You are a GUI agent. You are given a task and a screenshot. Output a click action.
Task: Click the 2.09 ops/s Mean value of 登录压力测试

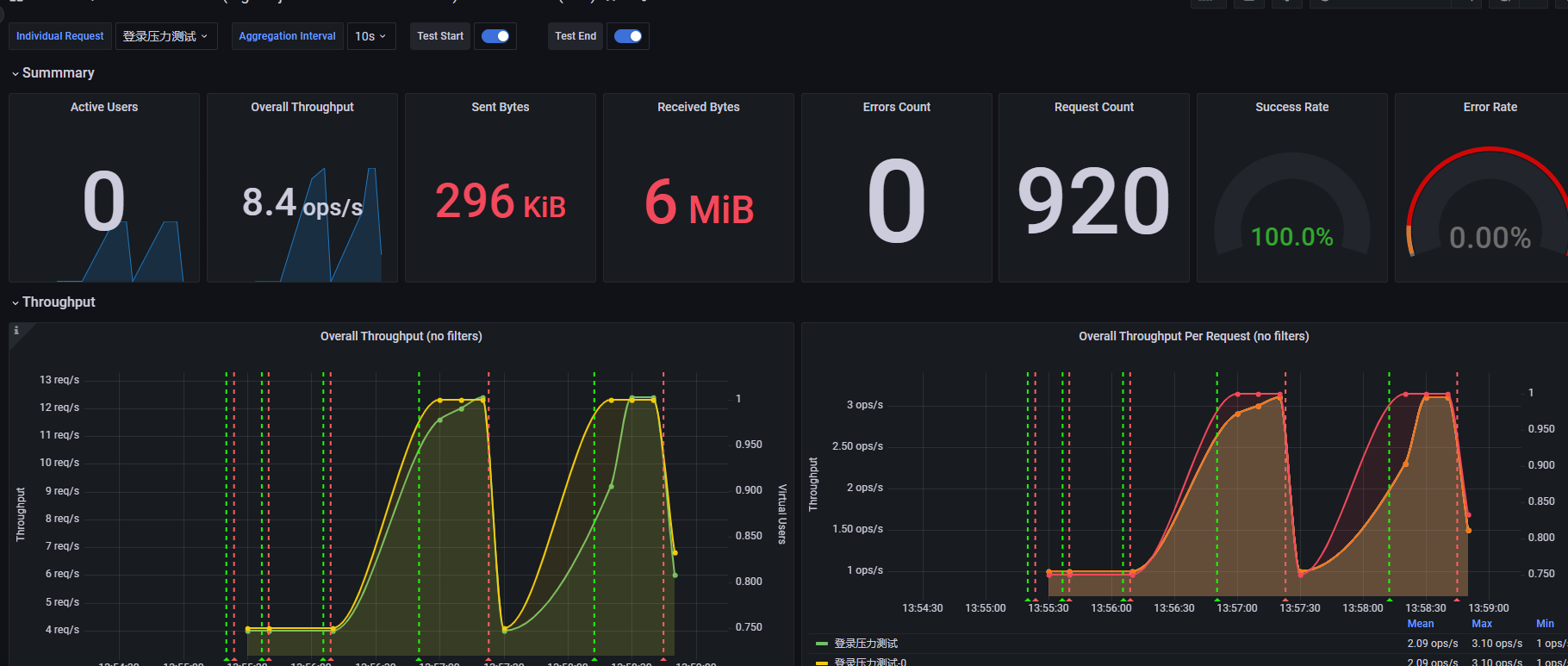1433,644
